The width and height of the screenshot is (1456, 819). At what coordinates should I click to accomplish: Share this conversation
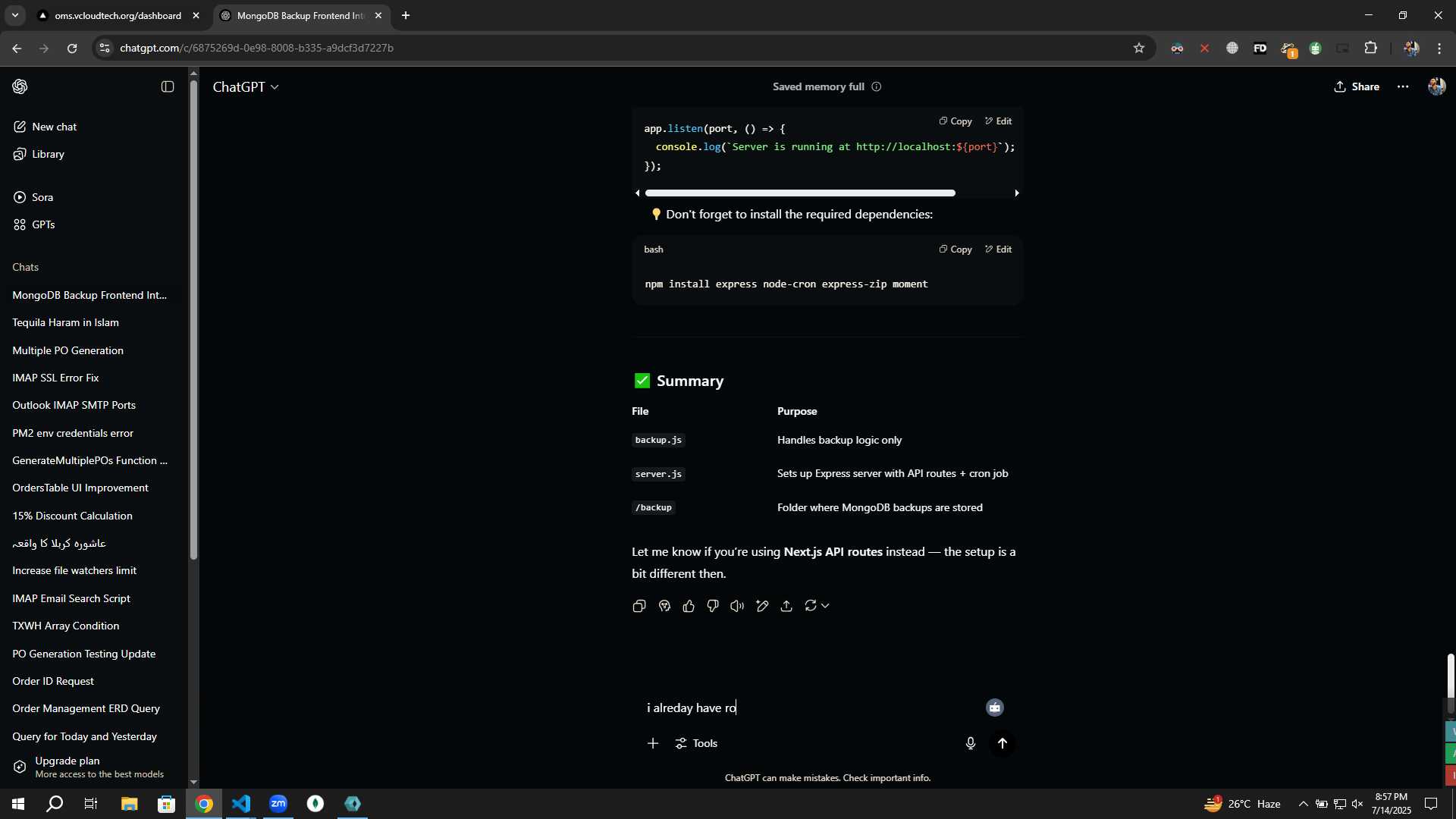pyautogui.click(x=1357, y=86)
